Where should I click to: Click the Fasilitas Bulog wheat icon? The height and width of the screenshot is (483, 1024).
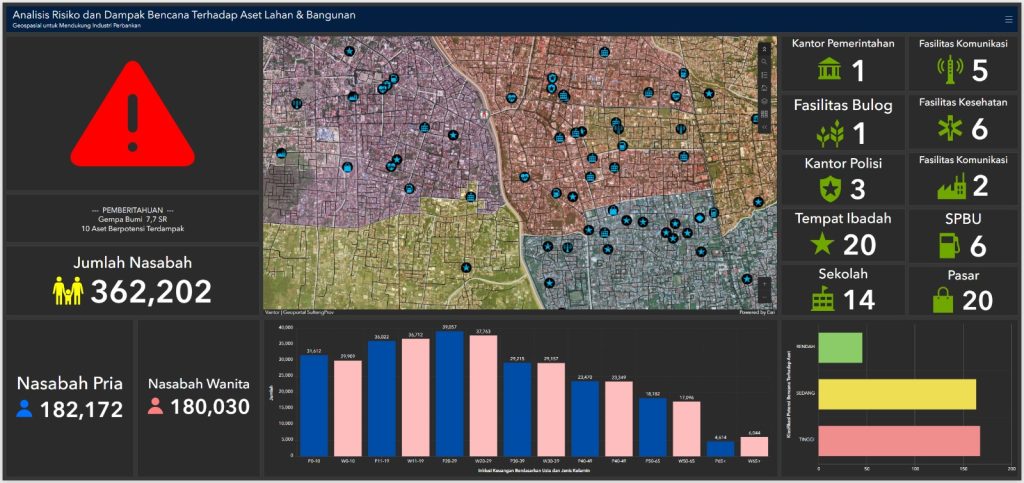829,133
